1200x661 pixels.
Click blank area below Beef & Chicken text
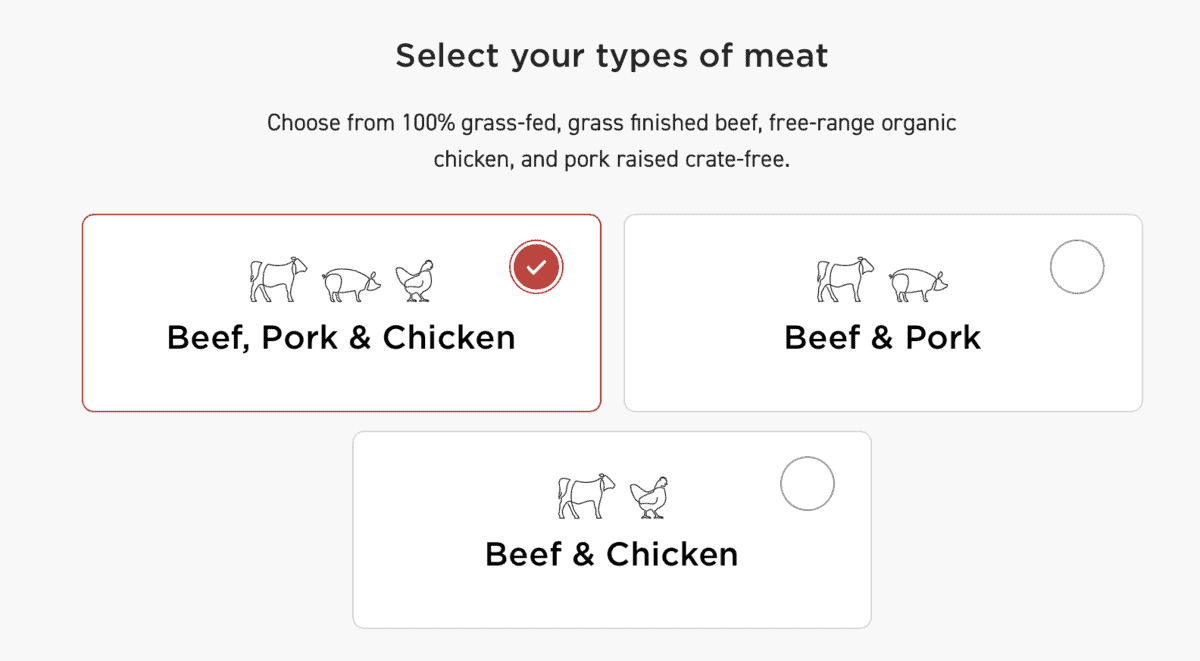click(612, 600)
